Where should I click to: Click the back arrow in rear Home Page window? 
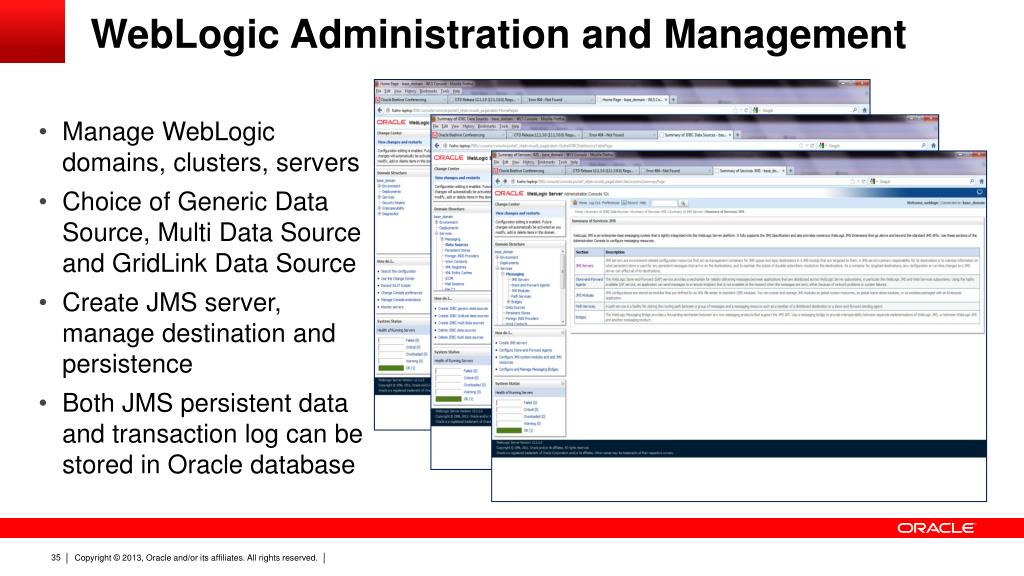coord(380,110)
